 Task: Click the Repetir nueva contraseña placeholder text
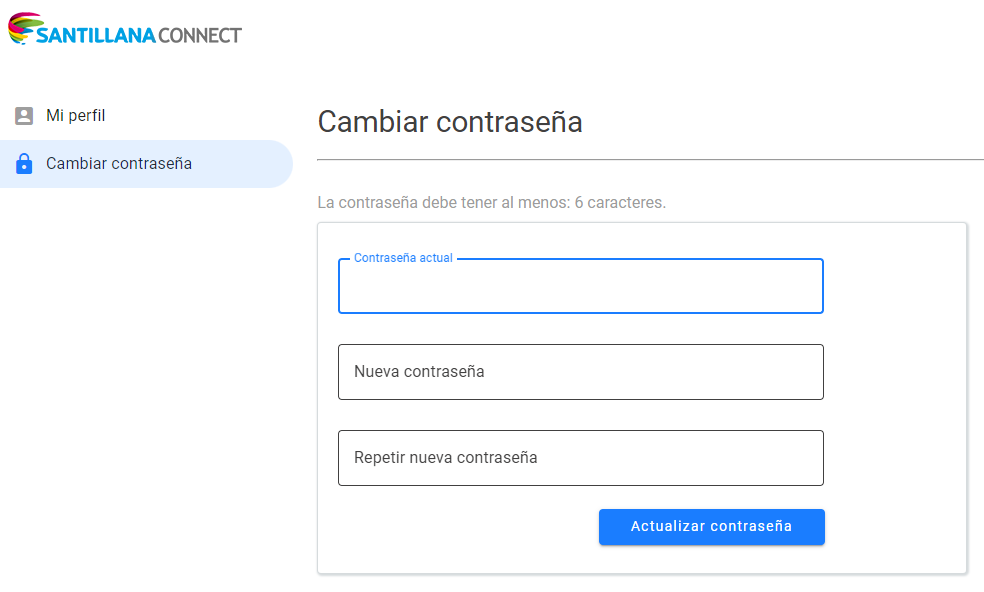point(445,458)
